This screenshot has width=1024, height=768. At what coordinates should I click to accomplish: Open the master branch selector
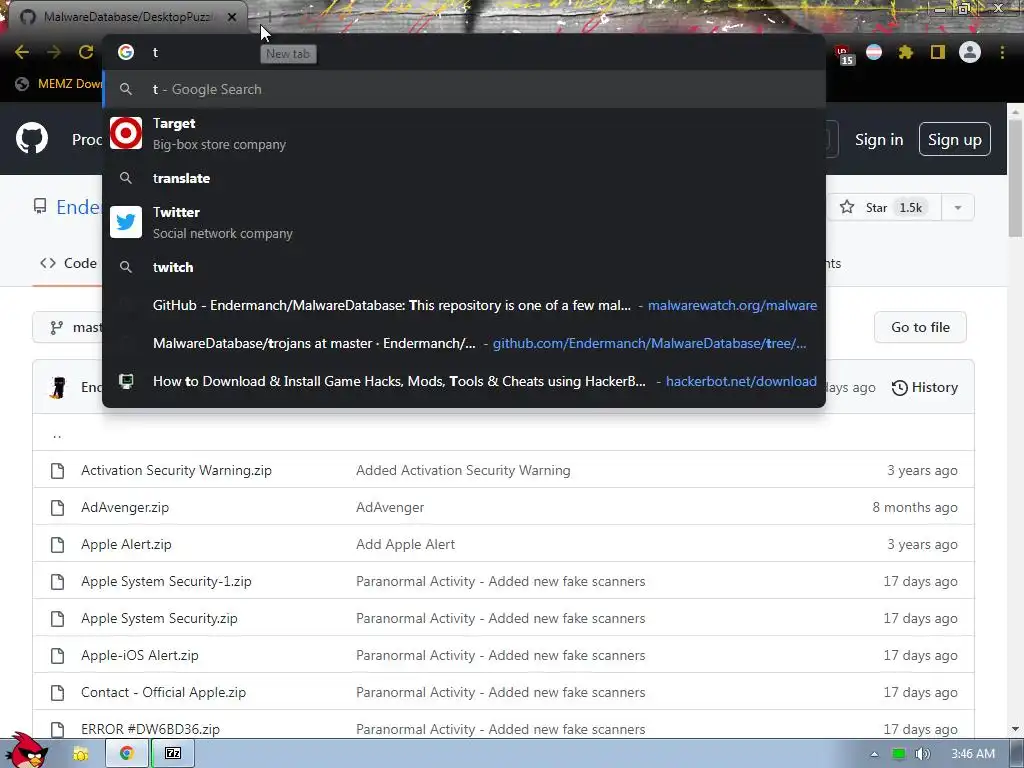[69, 327]
